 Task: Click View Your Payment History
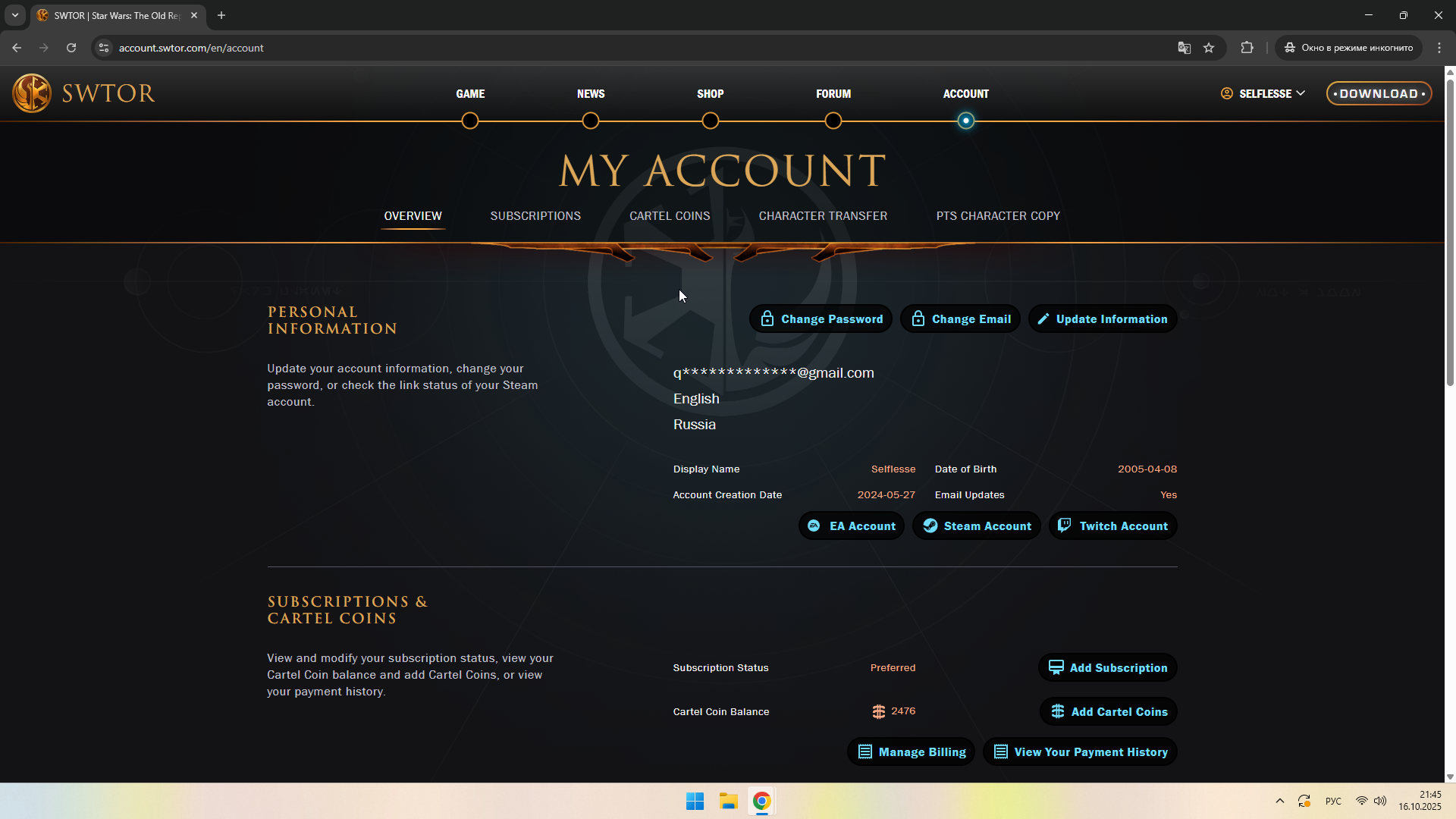click(x=1080, y=752)
